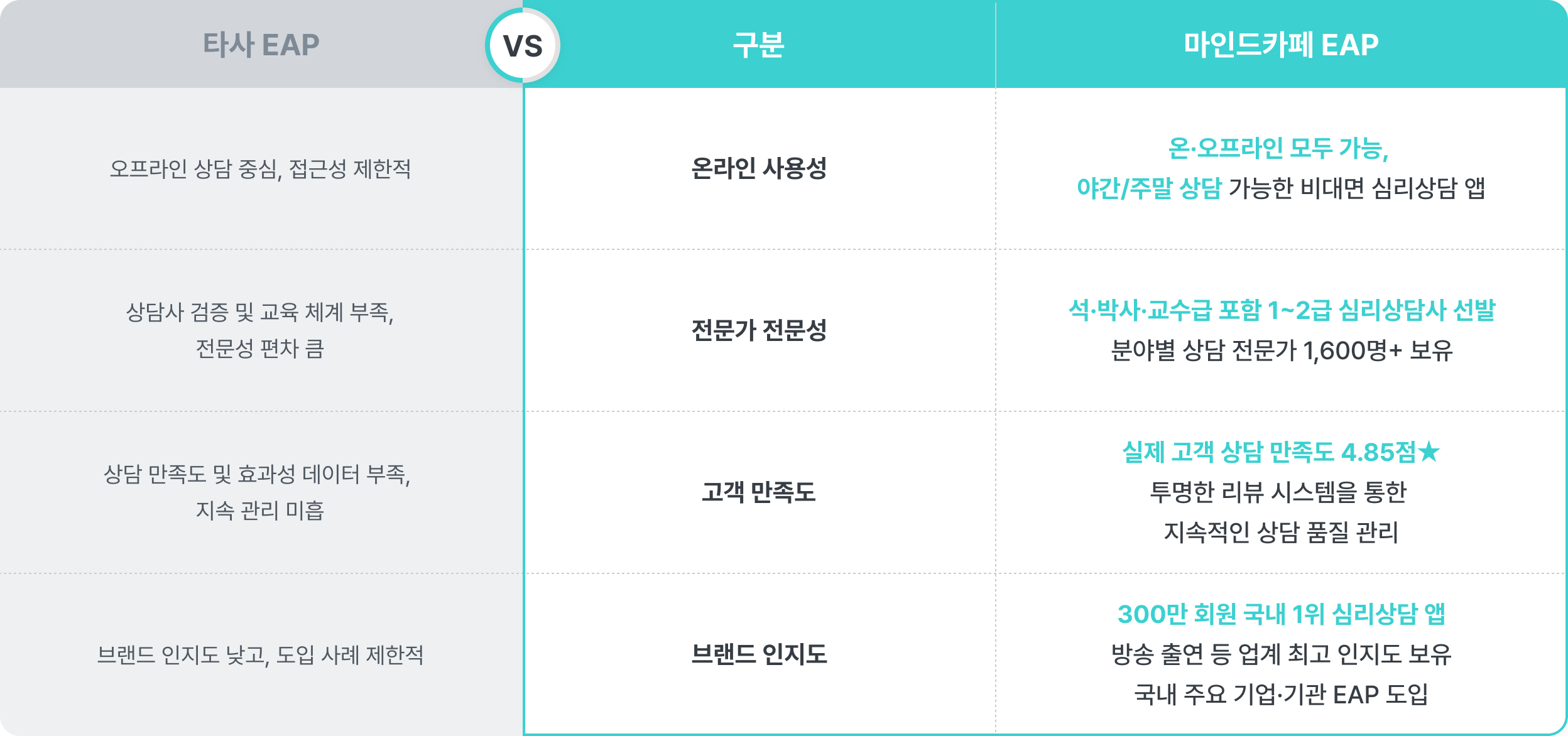Click the 야간/주말 상담 highlighted text

pyautogui.click(x=1149, y=188)
